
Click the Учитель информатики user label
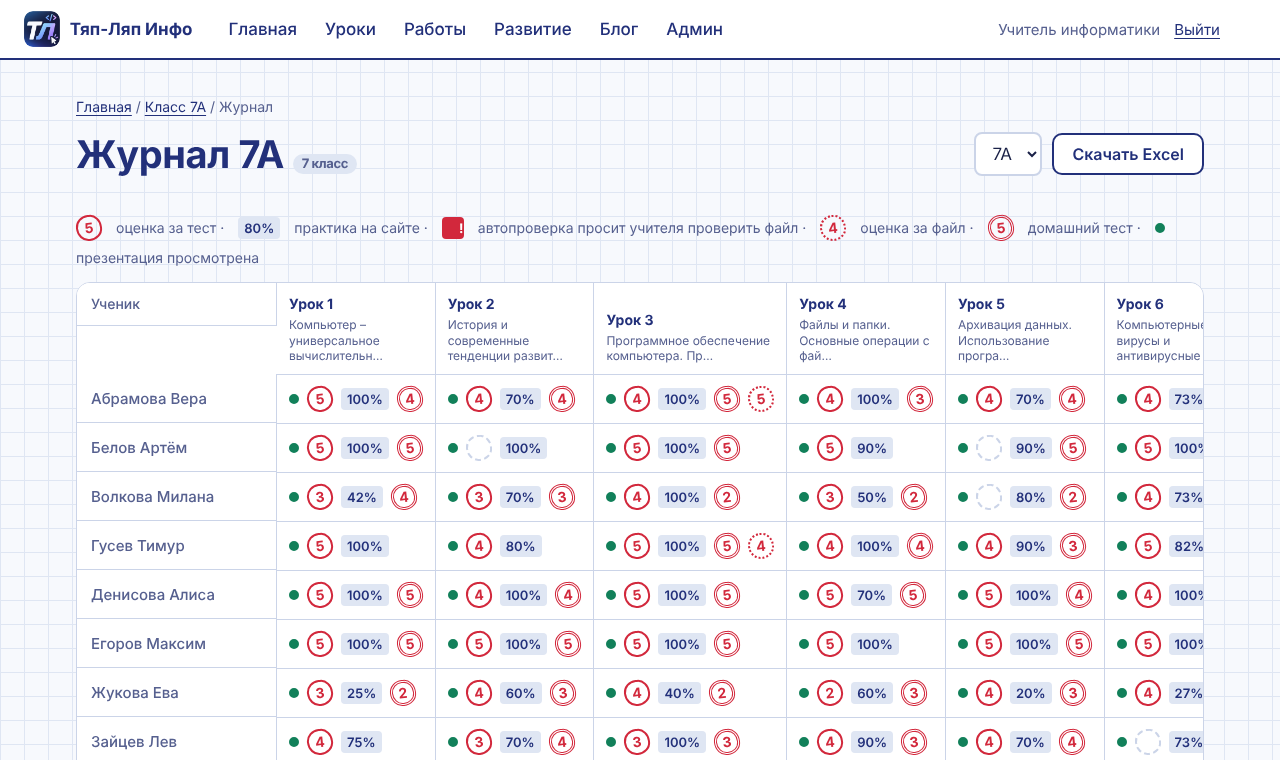1079,30
